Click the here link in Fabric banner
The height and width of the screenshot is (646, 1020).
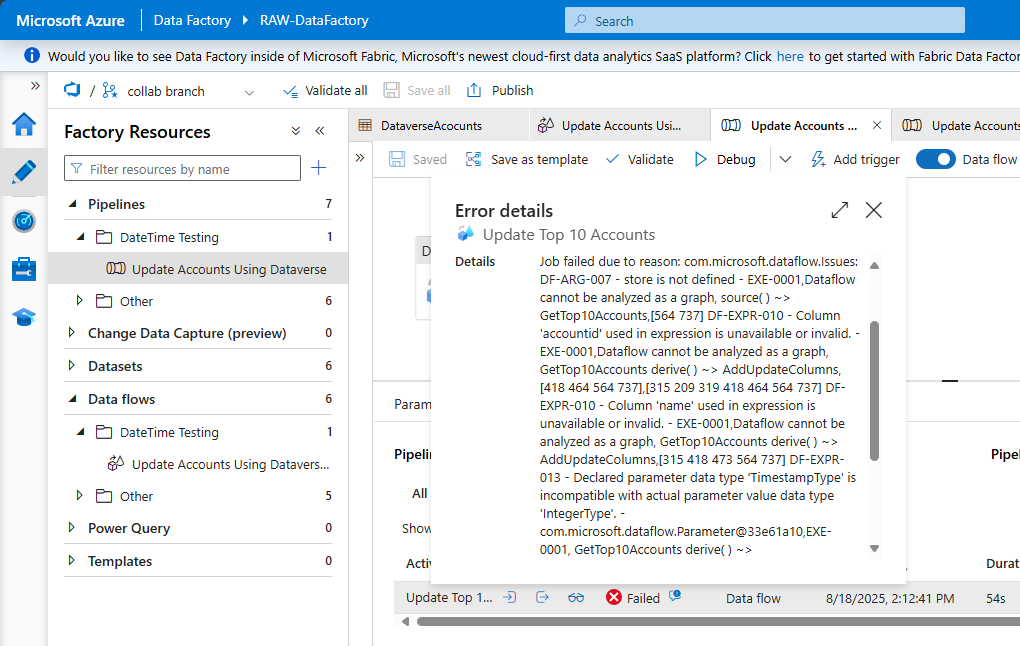click(790, 57)
